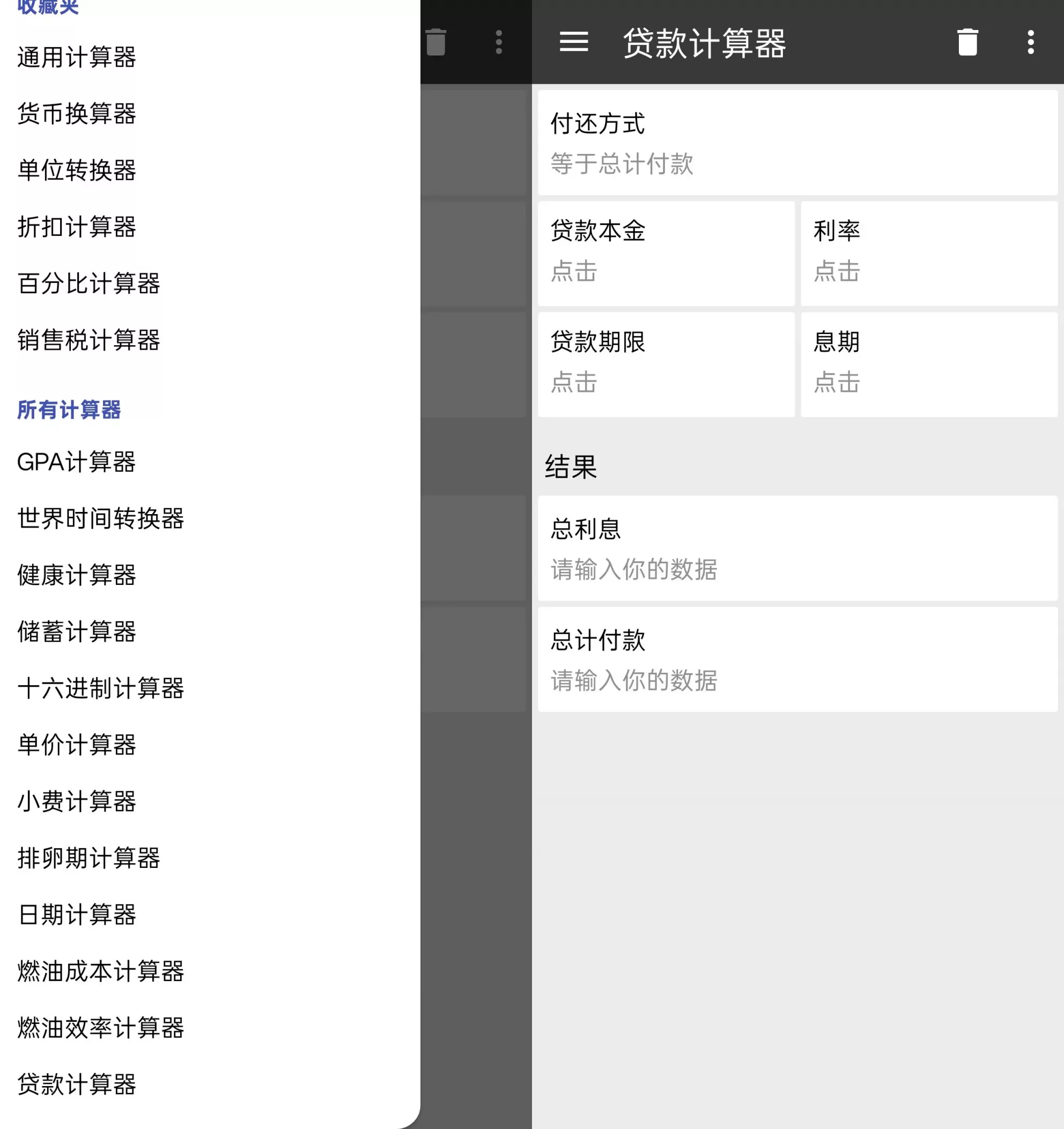Select 百分比计算器 in the list
The height and width of the screenshot is (1129, 1064).
88,285
